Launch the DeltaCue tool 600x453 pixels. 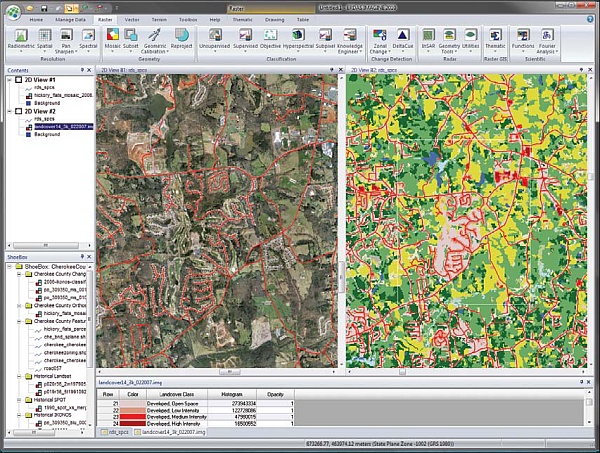(403, 39)
